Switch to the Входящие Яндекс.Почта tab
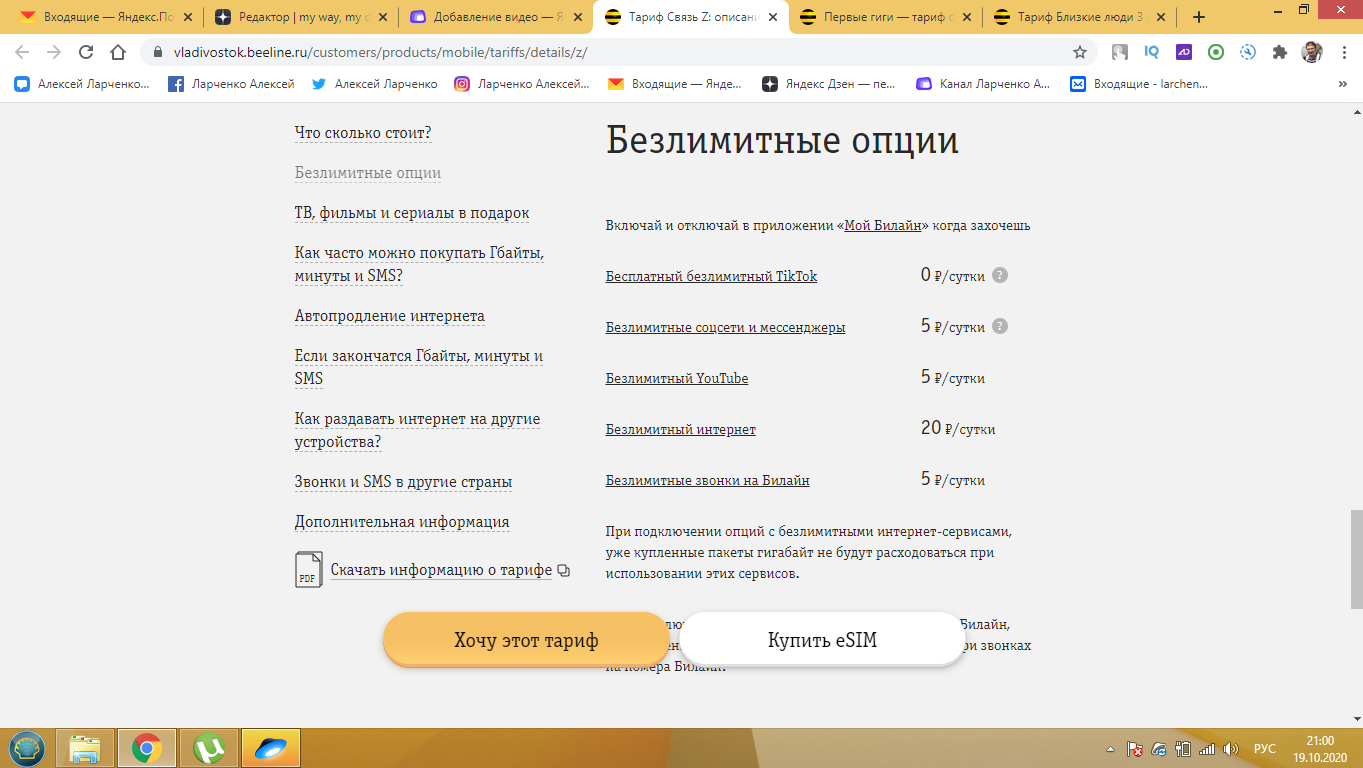 105,17
